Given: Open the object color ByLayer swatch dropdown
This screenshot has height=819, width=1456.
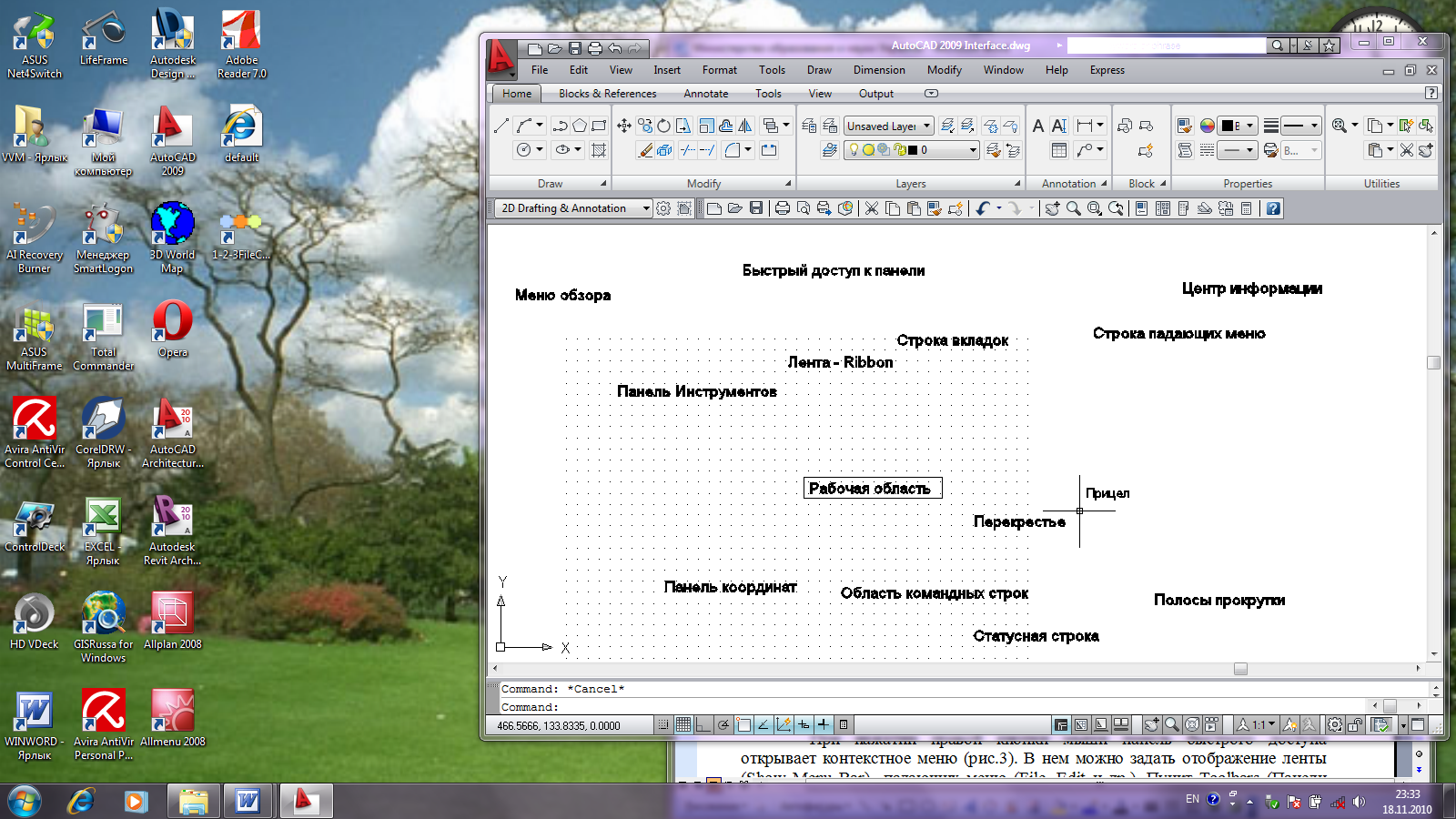Looking at the screenshot, I should tap(1238, 126).
